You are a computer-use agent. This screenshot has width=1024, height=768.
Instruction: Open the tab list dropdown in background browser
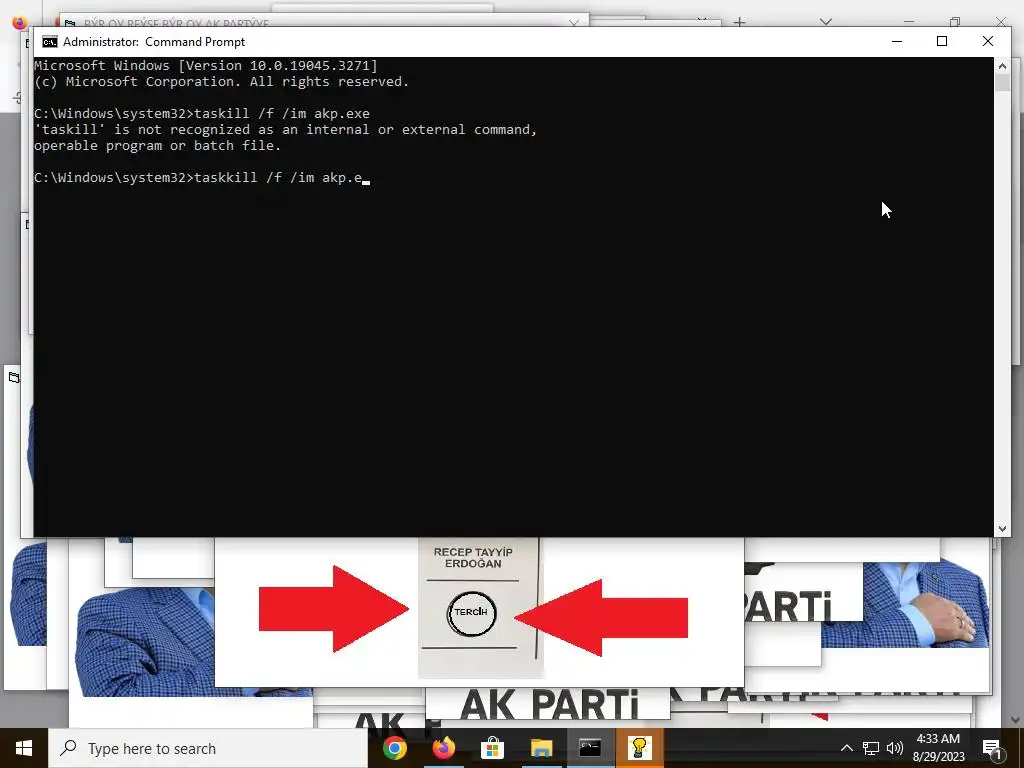point(825,22)
